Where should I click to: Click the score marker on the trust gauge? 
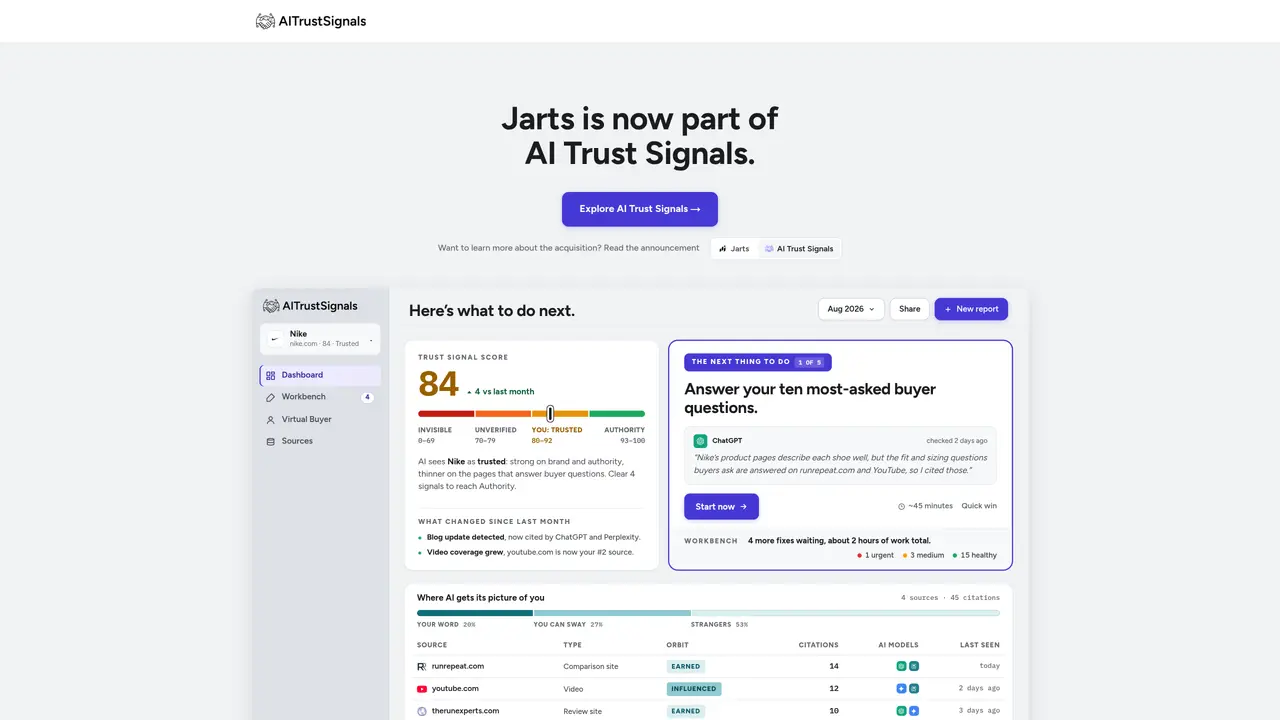pos(550,413)
